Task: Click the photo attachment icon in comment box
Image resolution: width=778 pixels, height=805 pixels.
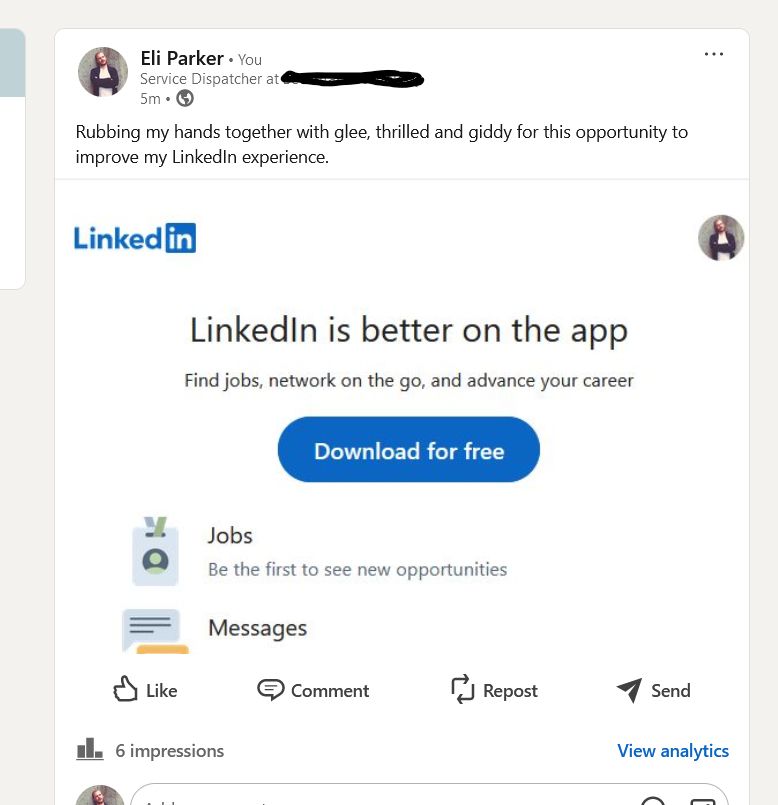Action: pyautogui.click(x=703, y=800)
